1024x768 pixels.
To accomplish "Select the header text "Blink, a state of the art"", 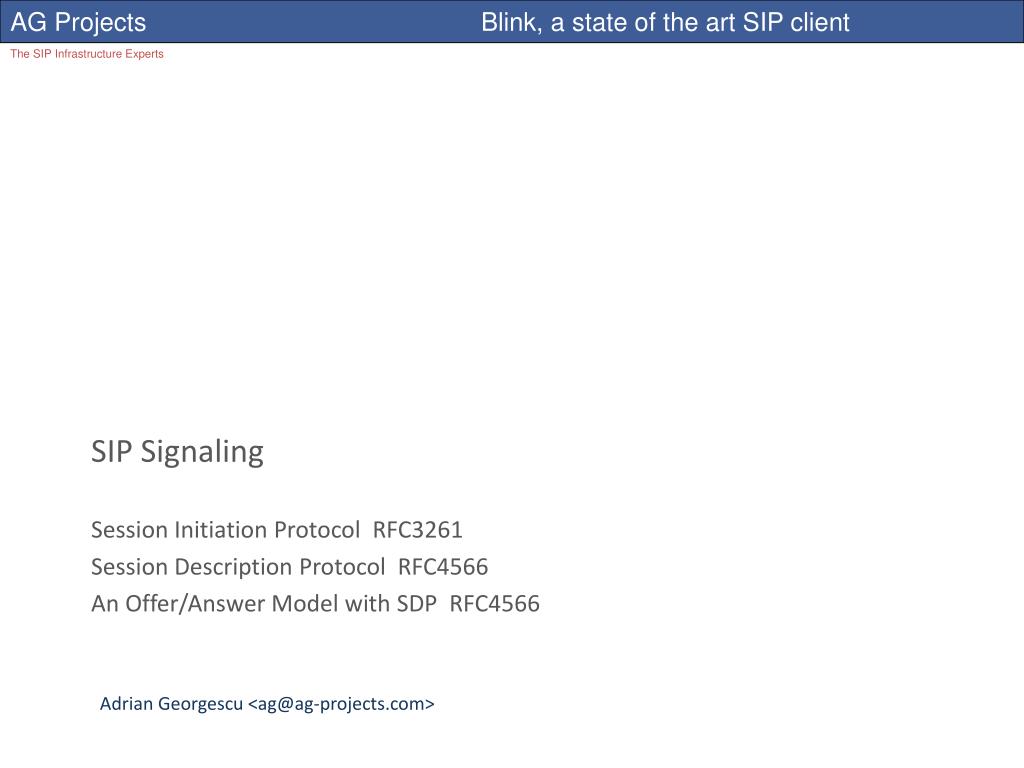I will 609,23.
